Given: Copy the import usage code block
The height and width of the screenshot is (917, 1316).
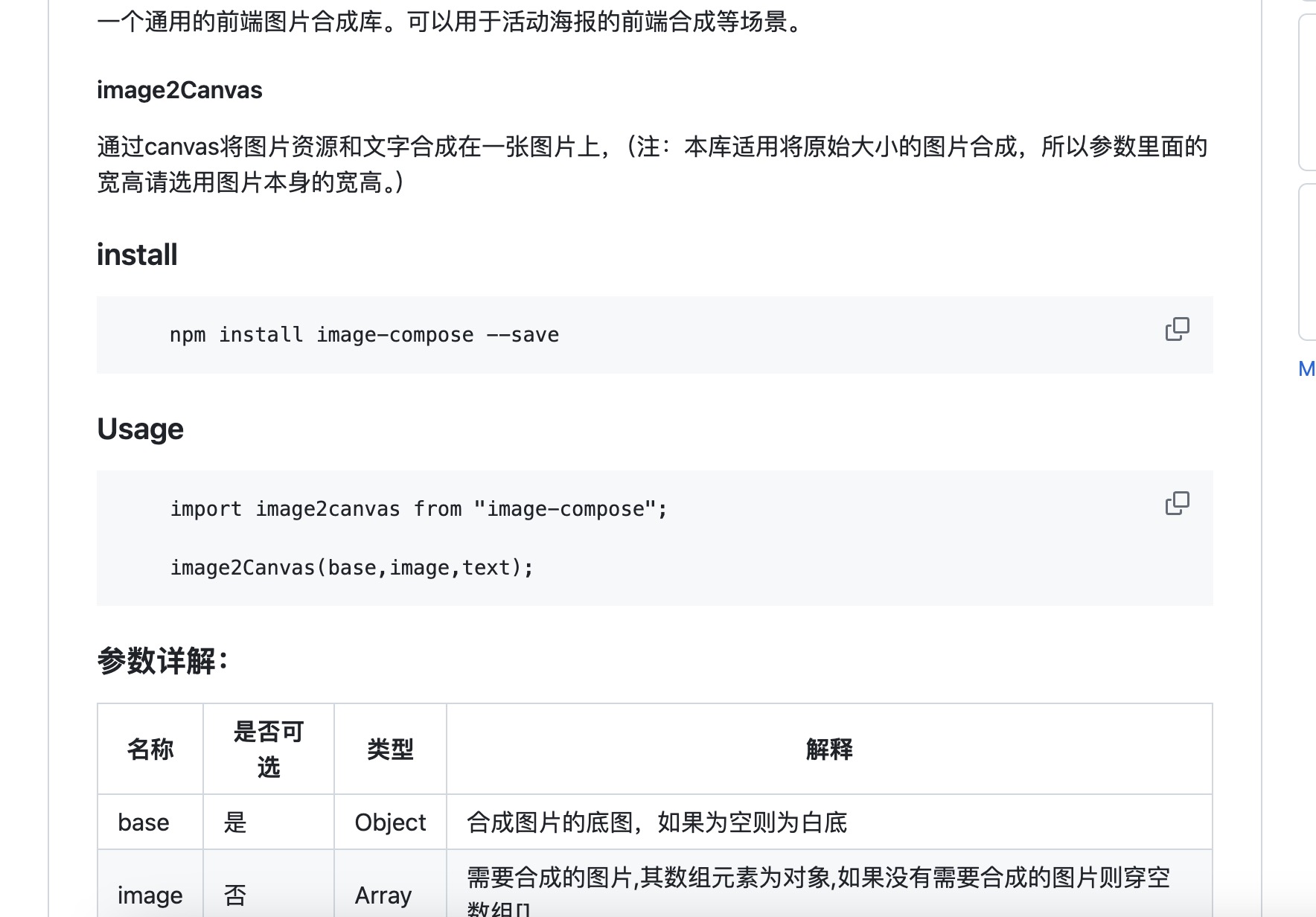Looking at the screenshot, I should point(1177,503).
